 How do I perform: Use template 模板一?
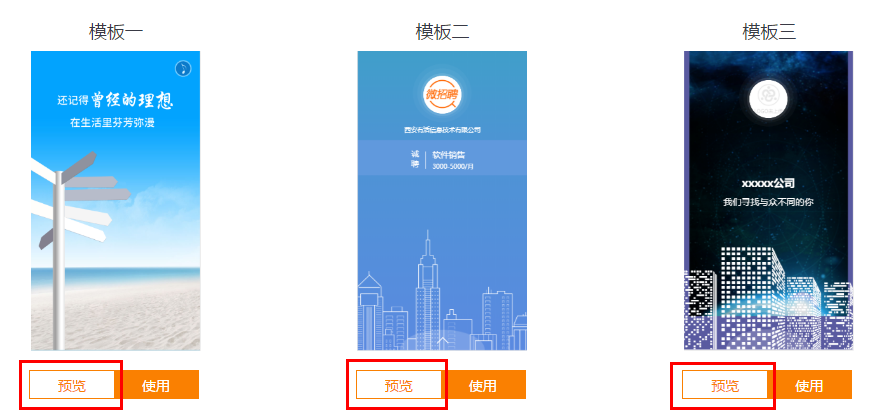pos(156,385)
